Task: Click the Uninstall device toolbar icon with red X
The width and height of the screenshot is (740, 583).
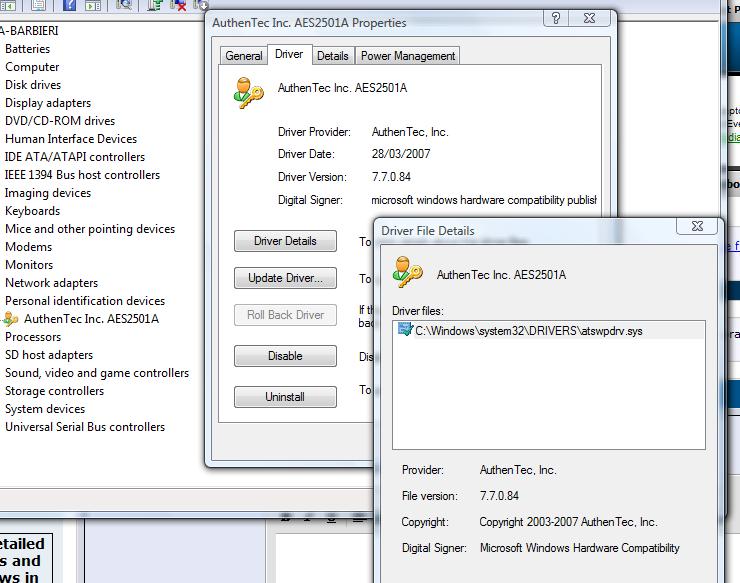Action: point(178,5)
